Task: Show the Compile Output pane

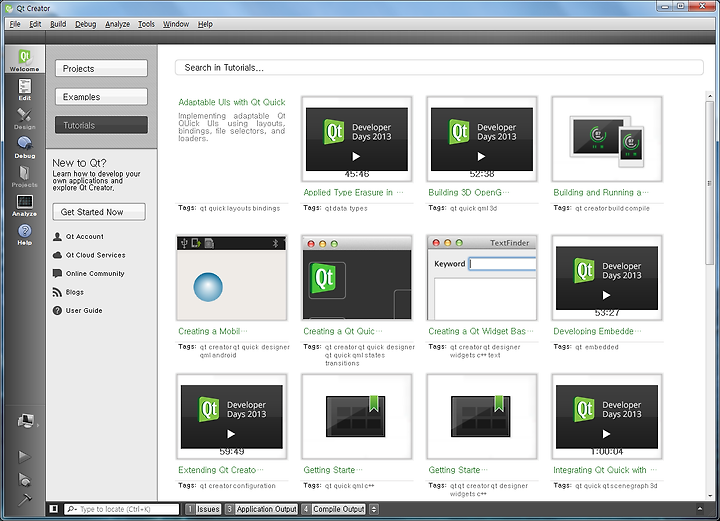Action: click(x=333, y=509)
